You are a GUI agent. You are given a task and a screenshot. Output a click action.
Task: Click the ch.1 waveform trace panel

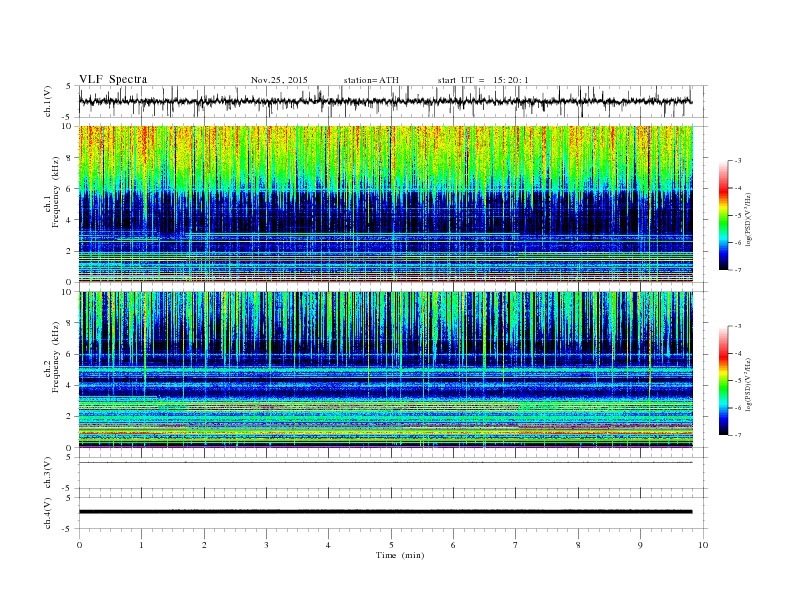point(392,101)
